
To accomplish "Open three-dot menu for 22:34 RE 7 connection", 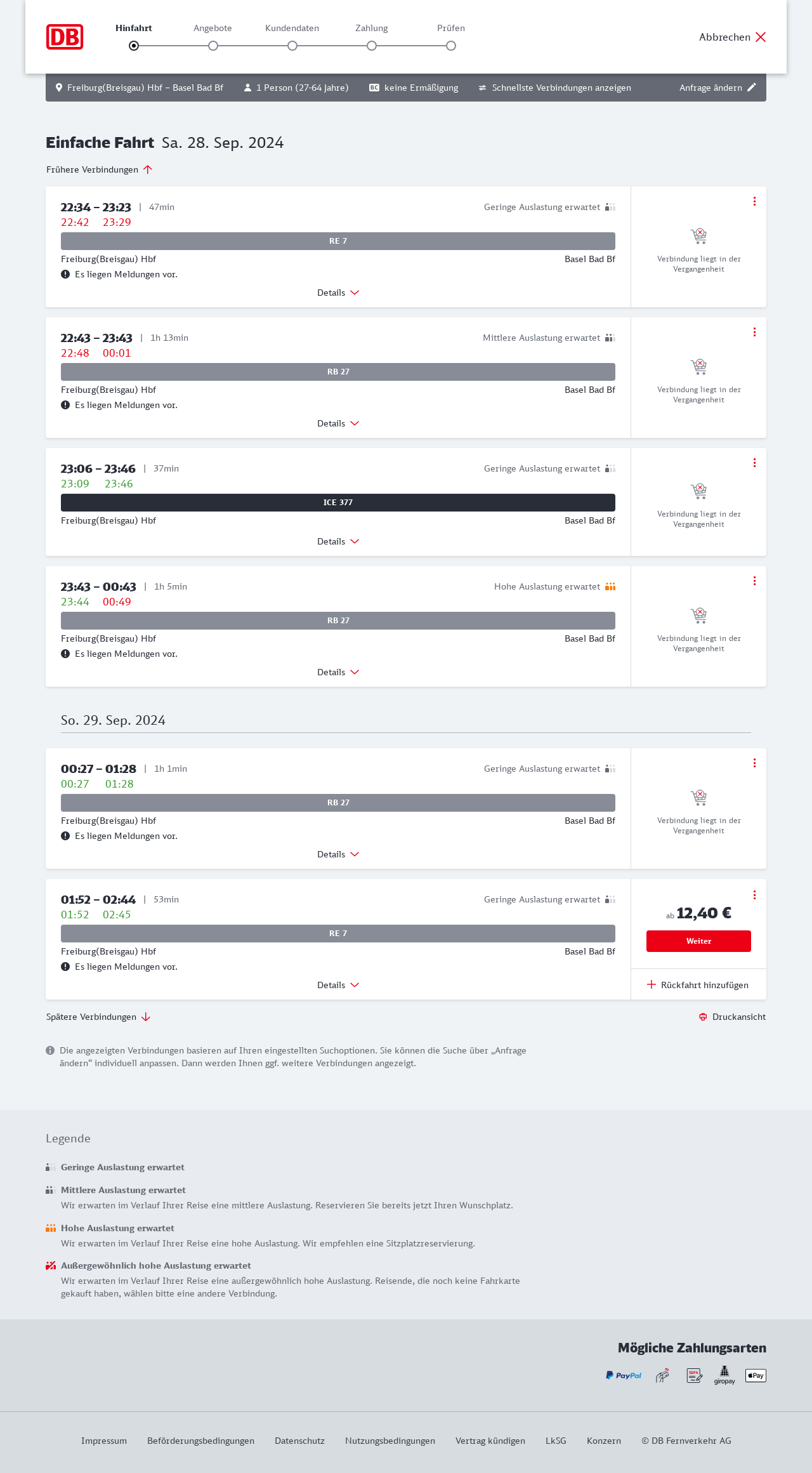I will click(x=754, y=201).
